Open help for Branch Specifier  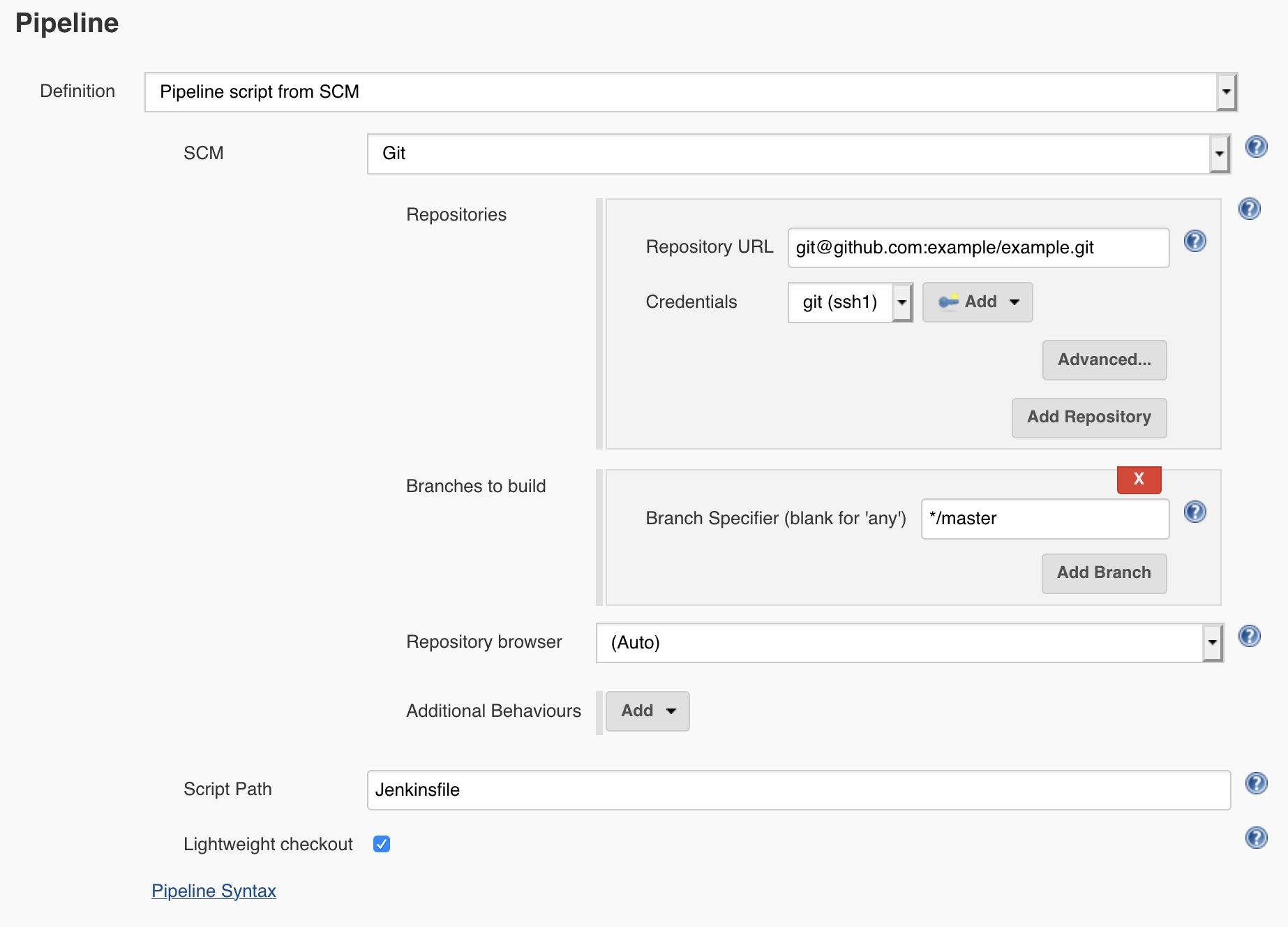(x=1195, y=512)
